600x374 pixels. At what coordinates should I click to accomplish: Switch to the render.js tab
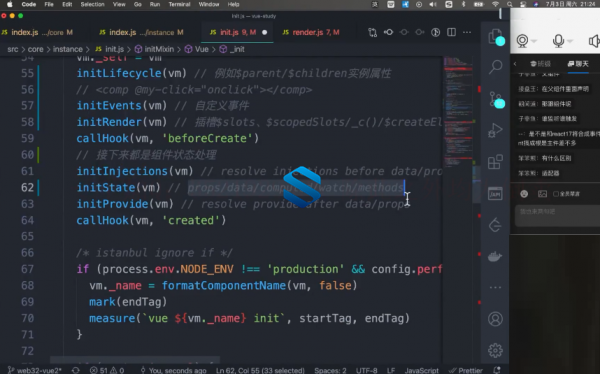coord(311,32)
